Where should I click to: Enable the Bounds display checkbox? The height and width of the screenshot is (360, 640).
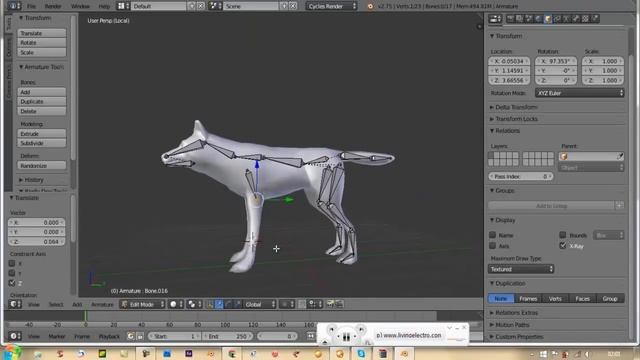(x=562, y=235)
